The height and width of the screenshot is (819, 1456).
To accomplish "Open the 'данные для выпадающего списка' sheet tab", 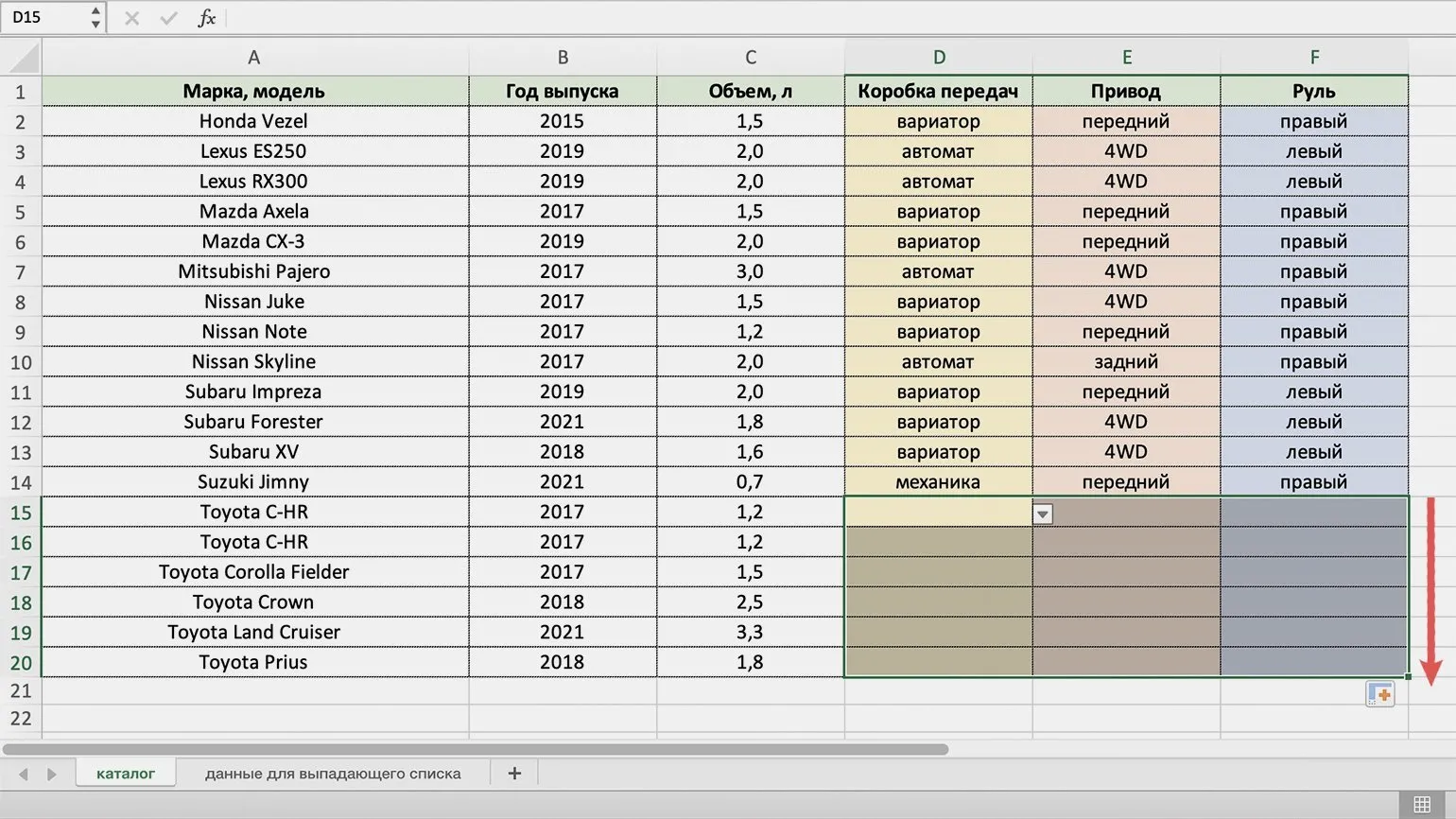I will point(333,774).
